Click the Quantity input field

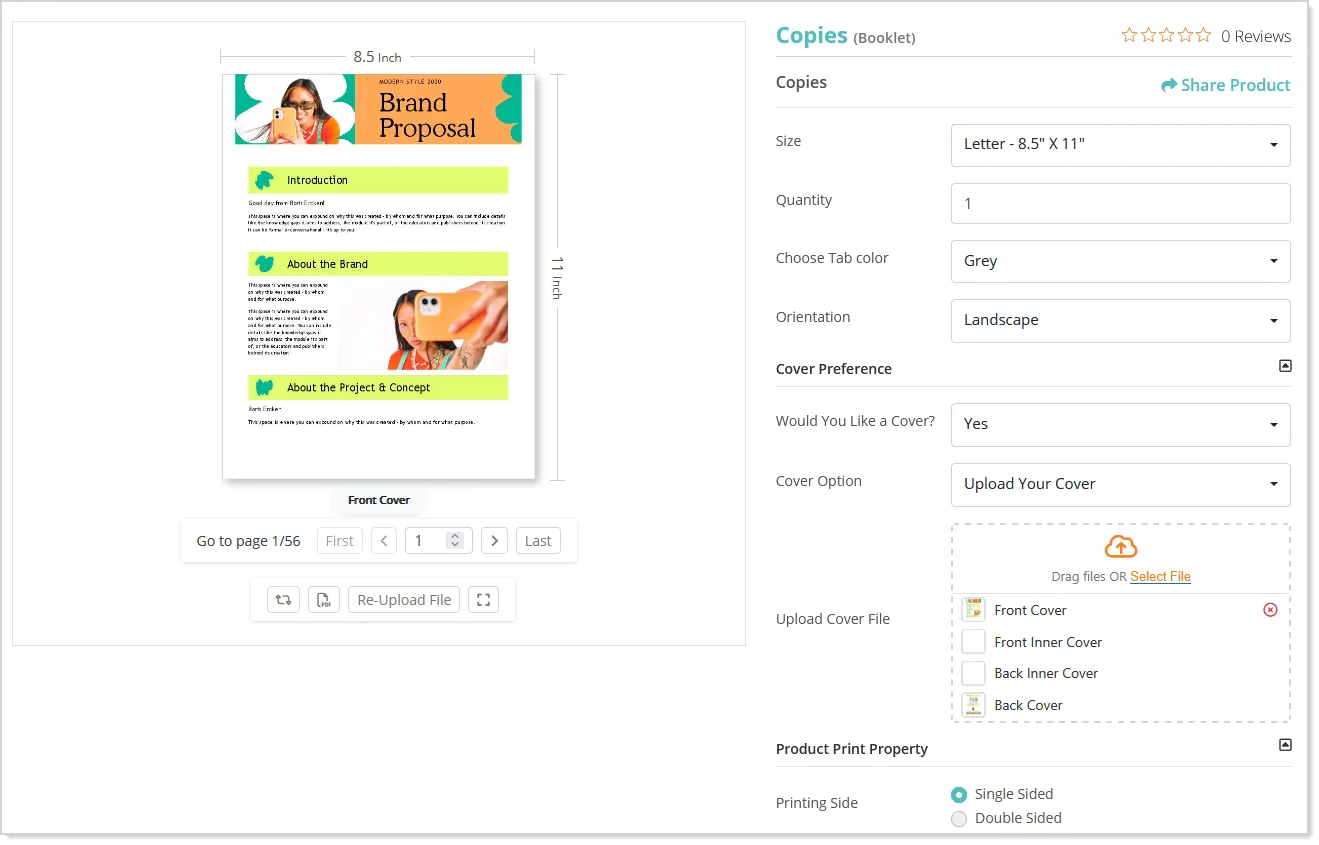click(1120, 204)
